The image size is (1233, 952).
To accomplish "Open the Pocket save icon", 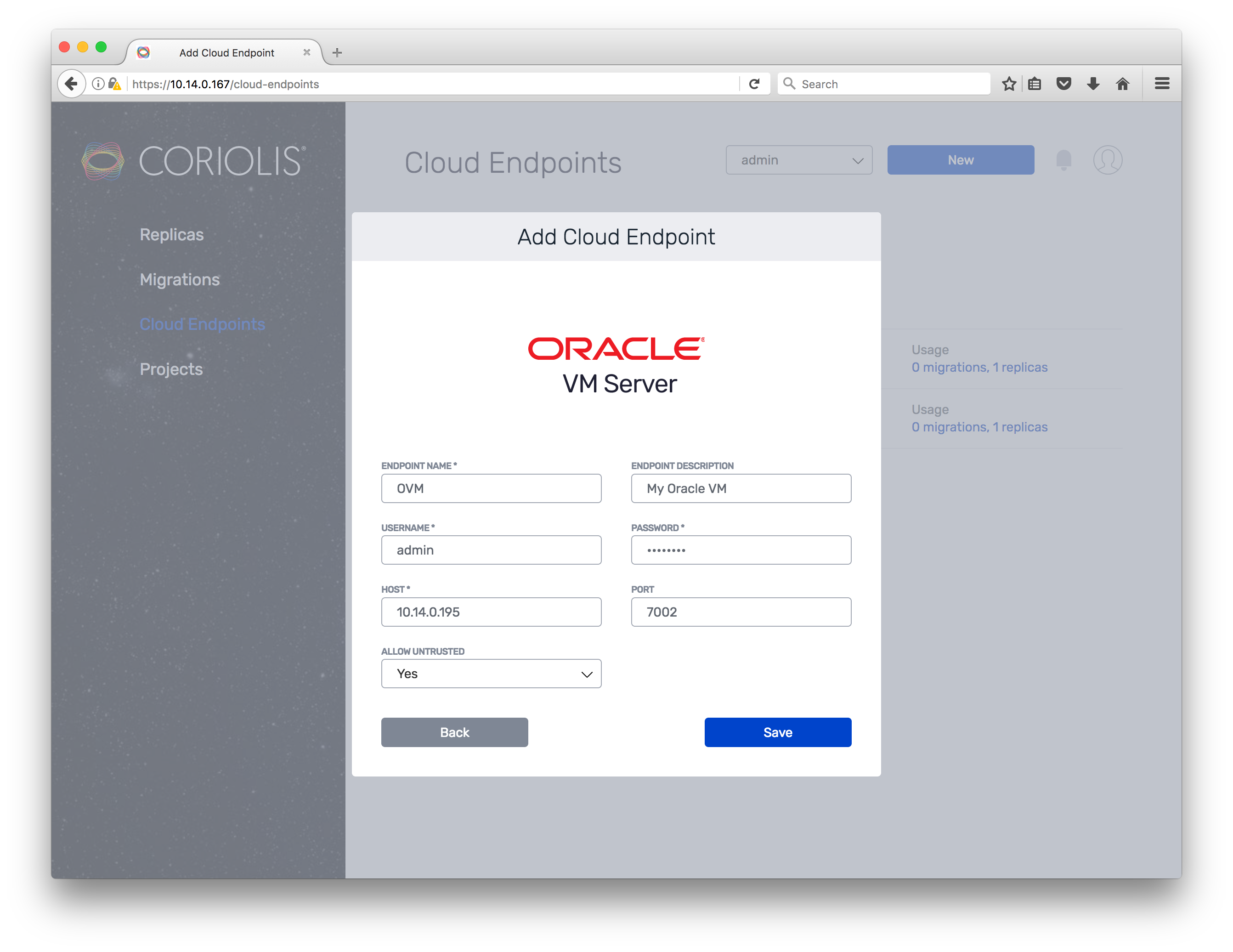I will (1063, 84).
